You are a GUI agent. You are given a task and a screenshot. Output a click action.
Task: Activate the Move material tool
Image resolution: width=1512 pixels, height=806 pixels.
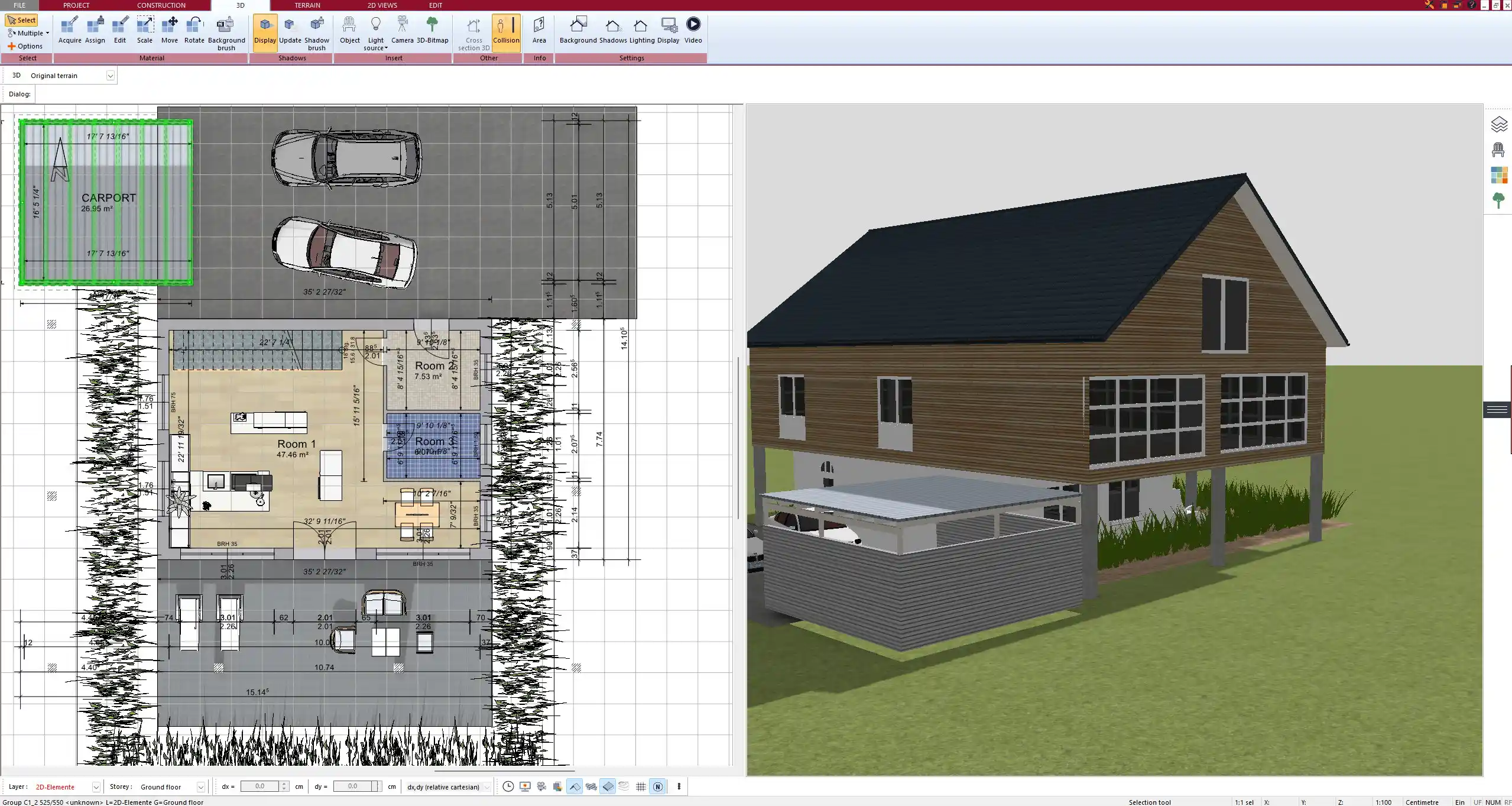point(170,31)
